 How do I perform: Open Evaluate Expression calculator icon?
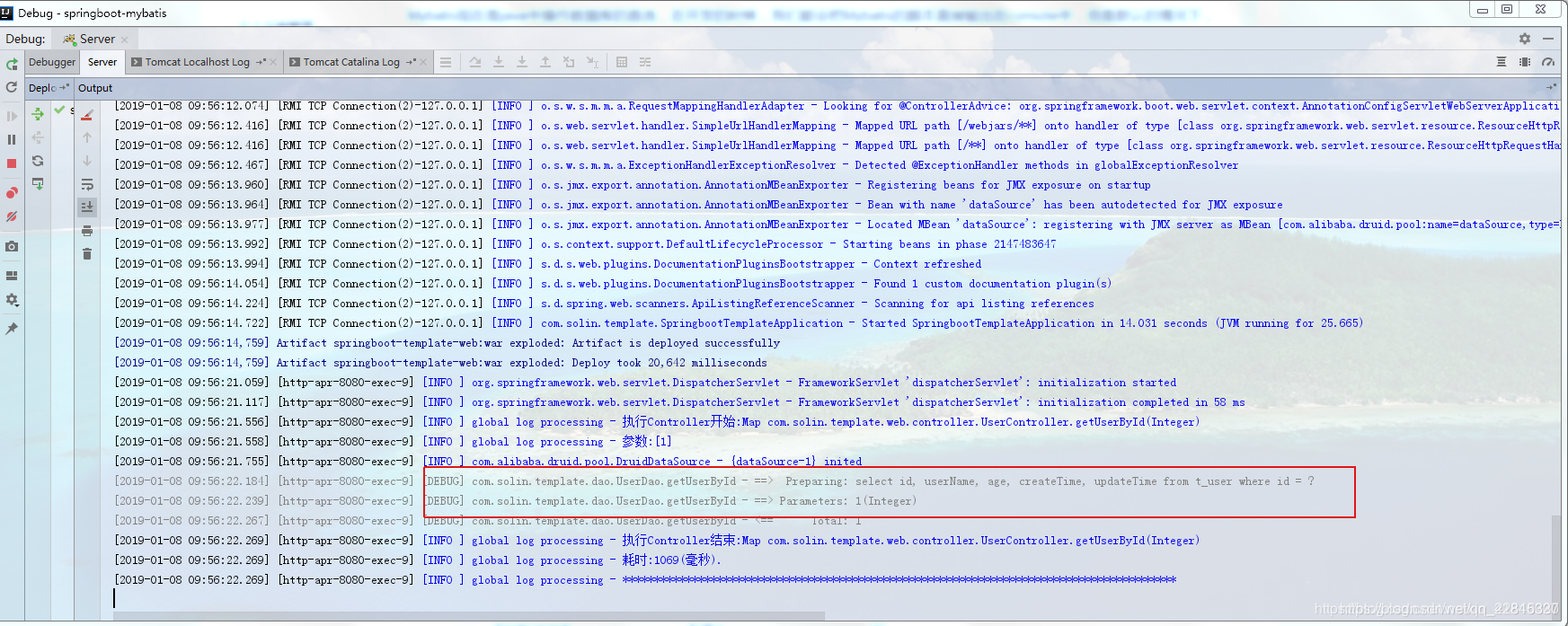click(622, 62)
